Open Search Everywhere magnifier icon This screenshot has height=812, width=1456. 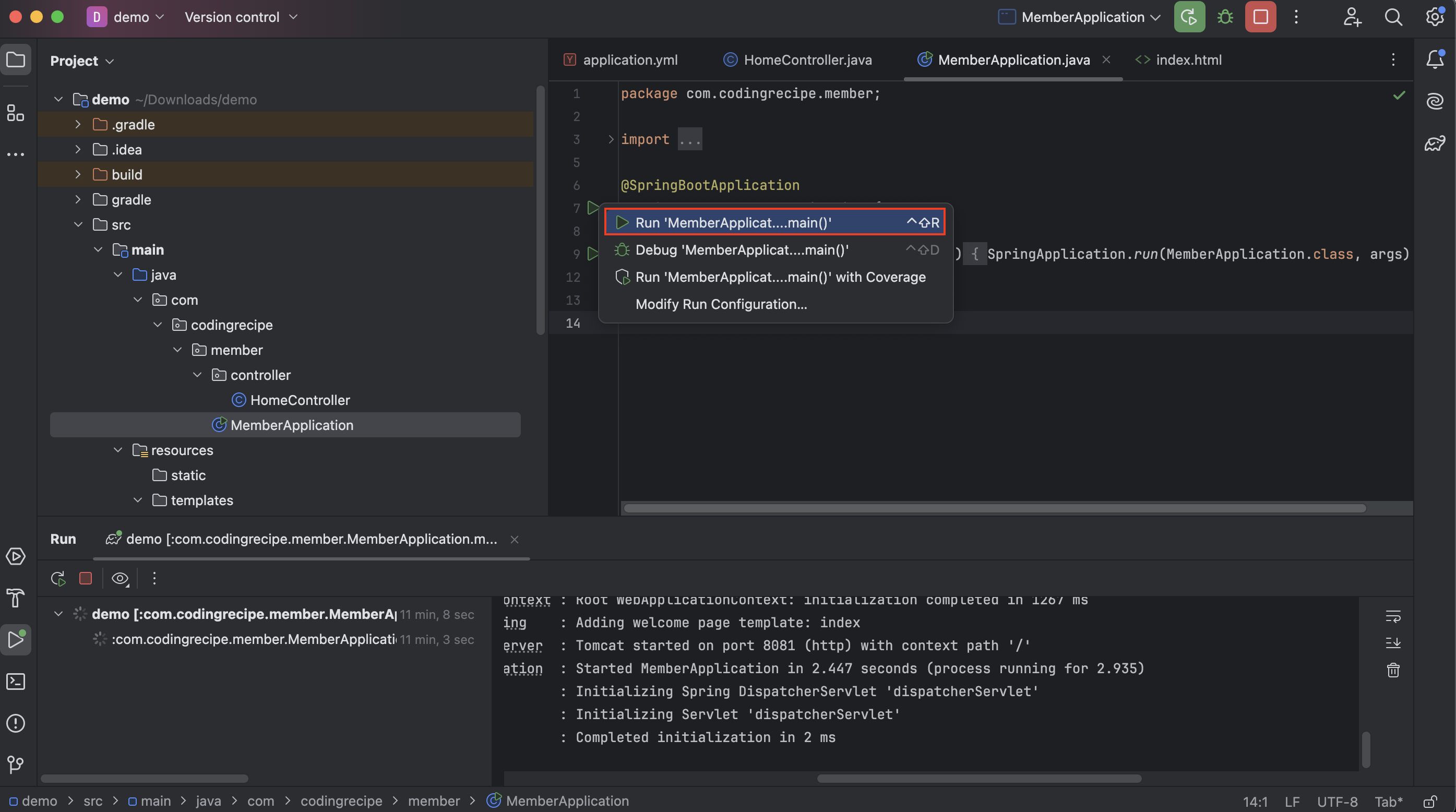(x=1393, y=17)
